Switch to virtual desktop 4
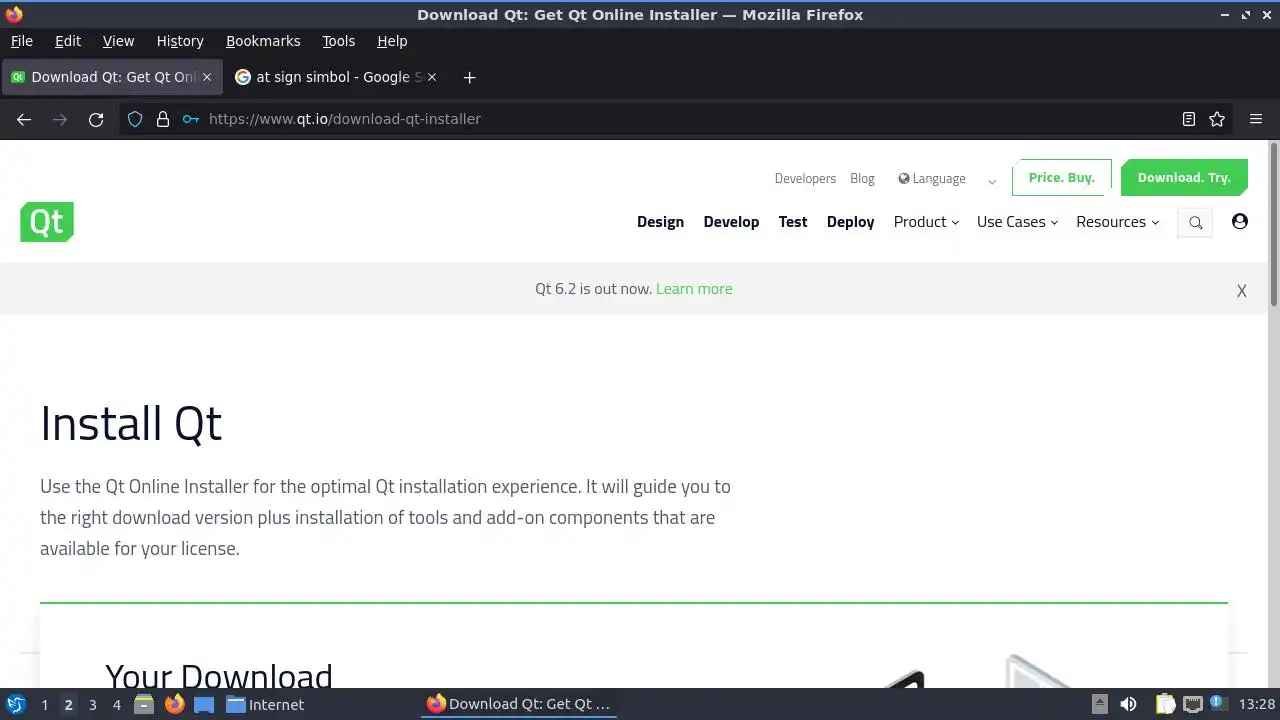This screenshot has width=1280, height=720. (x=116, y=704)
